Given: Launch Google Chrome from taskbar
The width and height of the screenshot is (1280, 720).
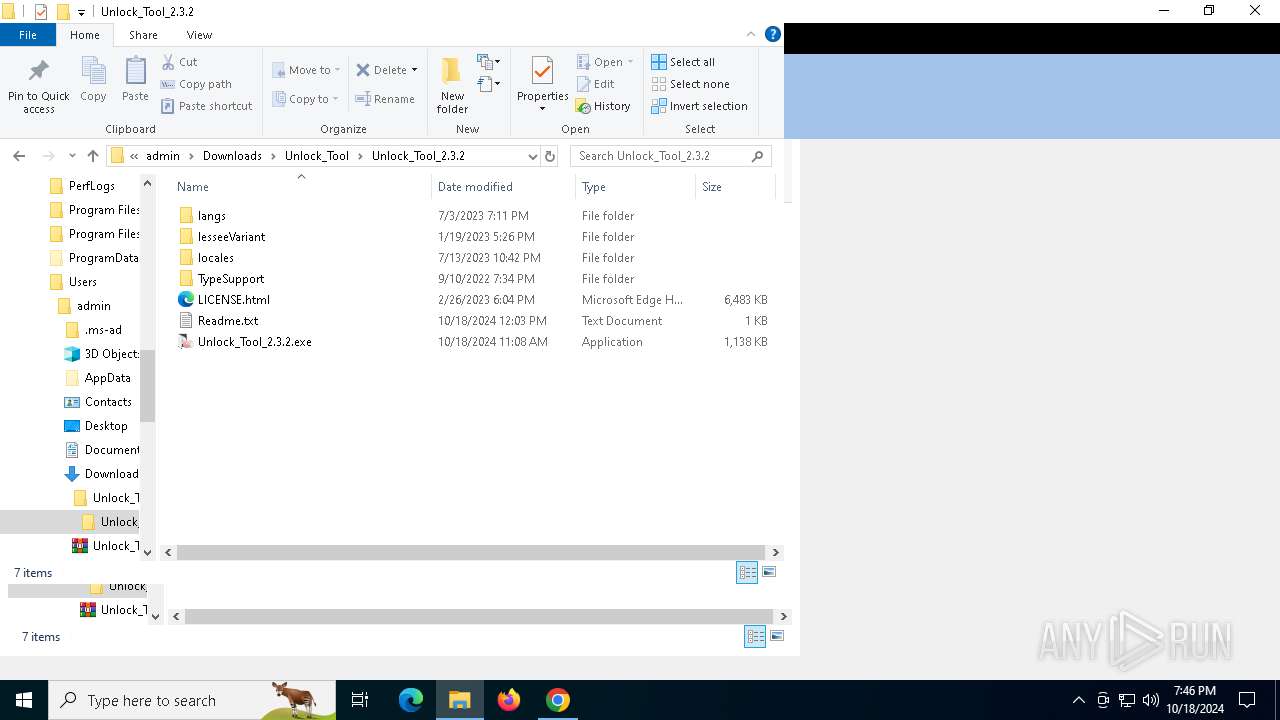Looking at the screenshot, I should coord(558,700).
